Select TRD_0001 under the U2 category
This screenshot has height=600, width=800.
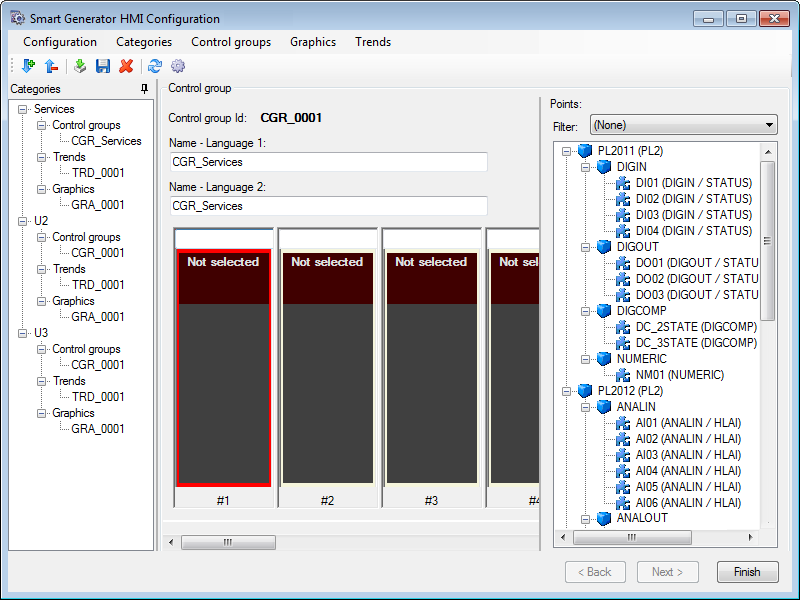coord(98,285)
